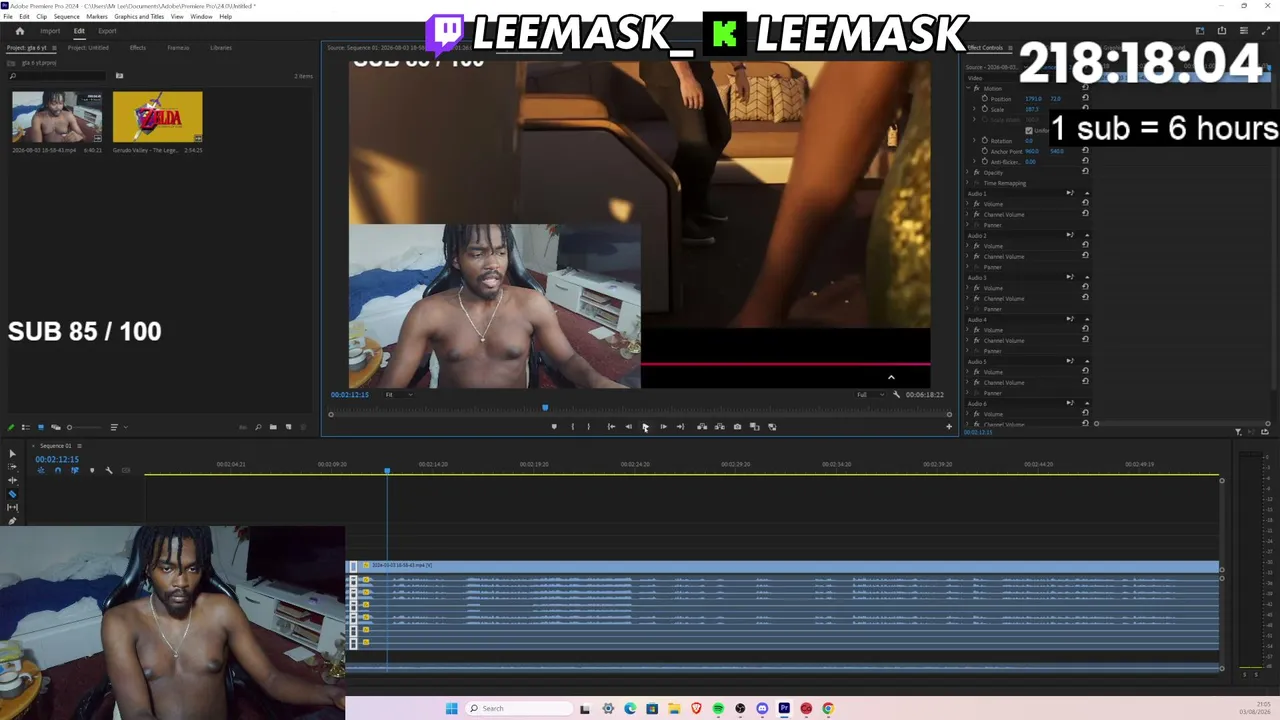Switch to Export workspace
This screenshot has height=720, width=1280.
pyautogui.click(x=107, y=31)
